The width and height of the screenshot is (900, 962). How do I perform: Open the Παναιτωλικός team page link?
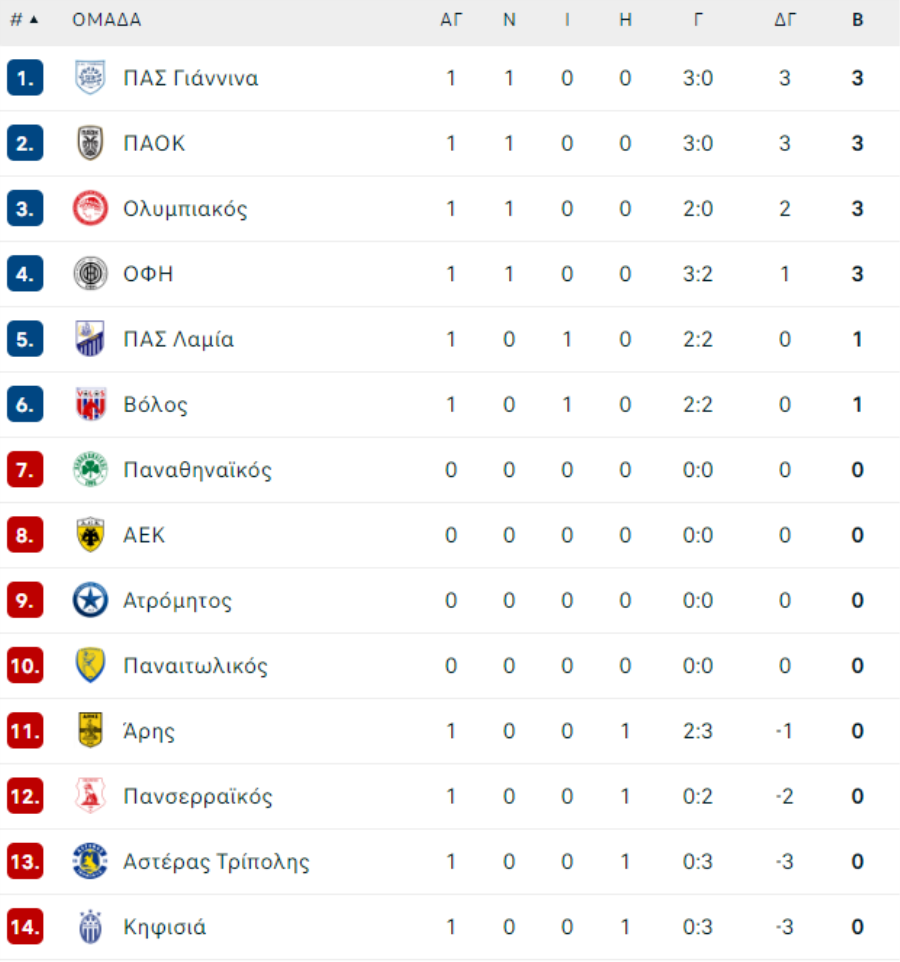click(196, 666)
